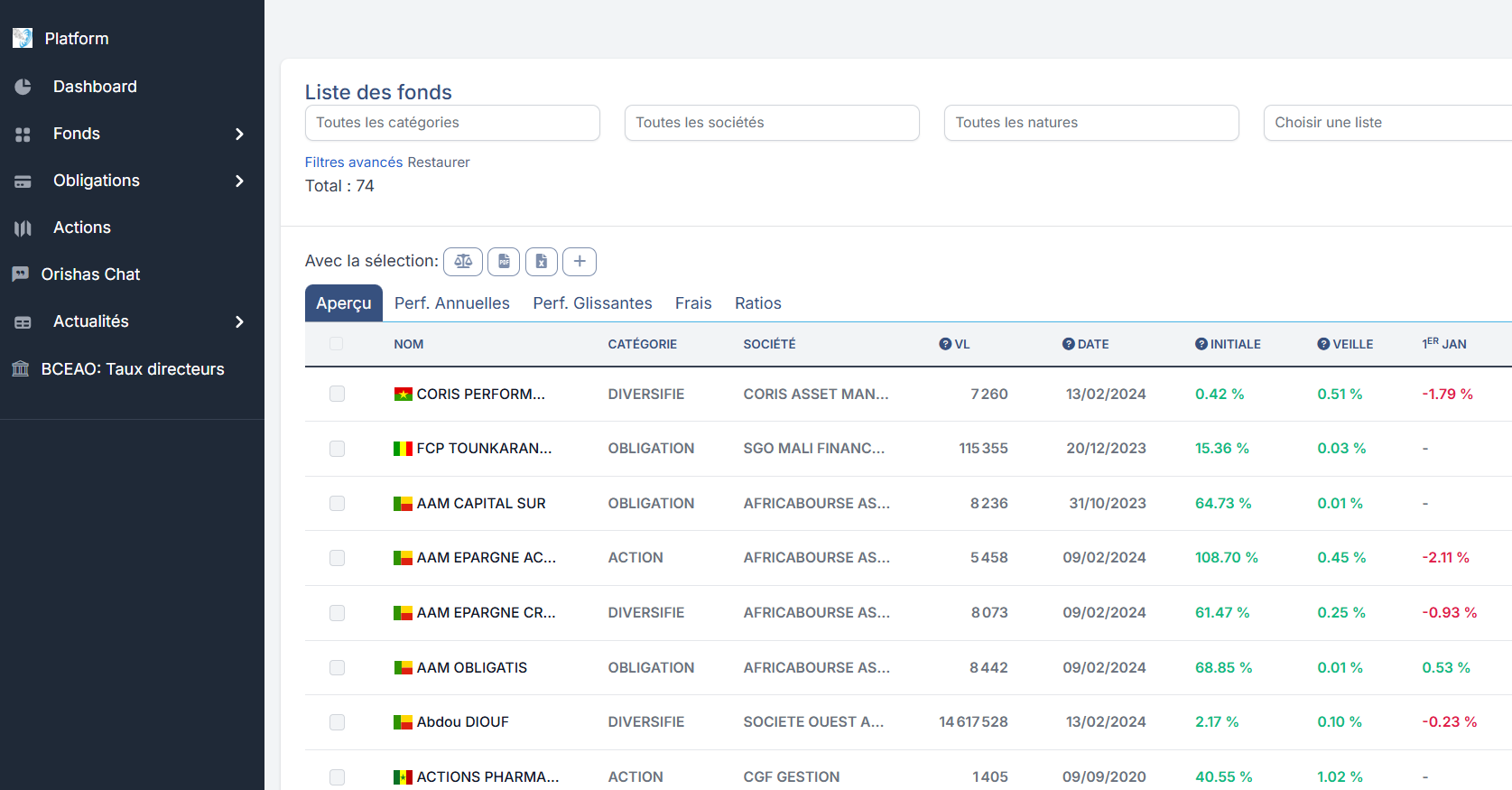Screen dimensions: 1512x790
Task: Expand the Fonds submenu chevron
Action: (x=239, y=135)
